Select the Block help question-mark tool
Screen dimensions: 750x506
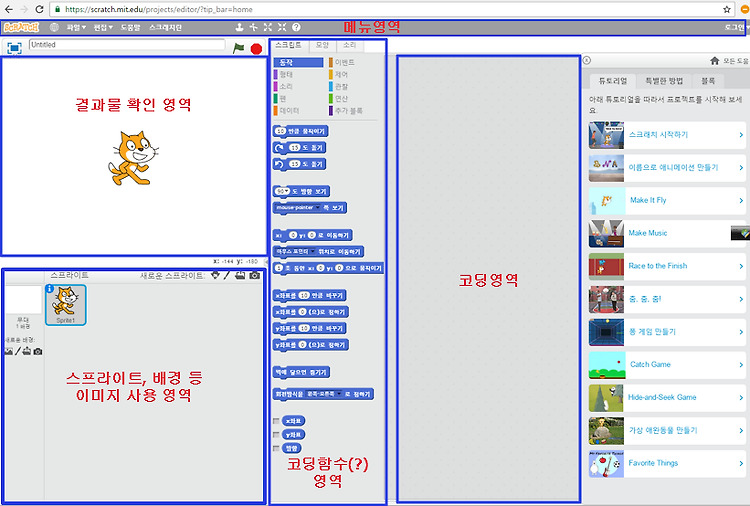[x=297, y=27]
